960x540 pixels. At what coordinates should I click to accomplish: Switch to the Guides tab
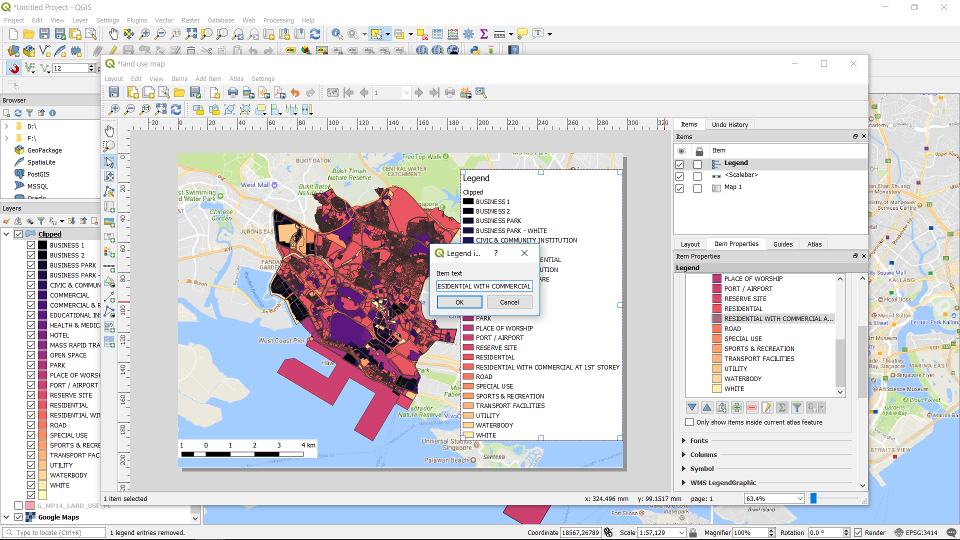click(x=782, y=244)
